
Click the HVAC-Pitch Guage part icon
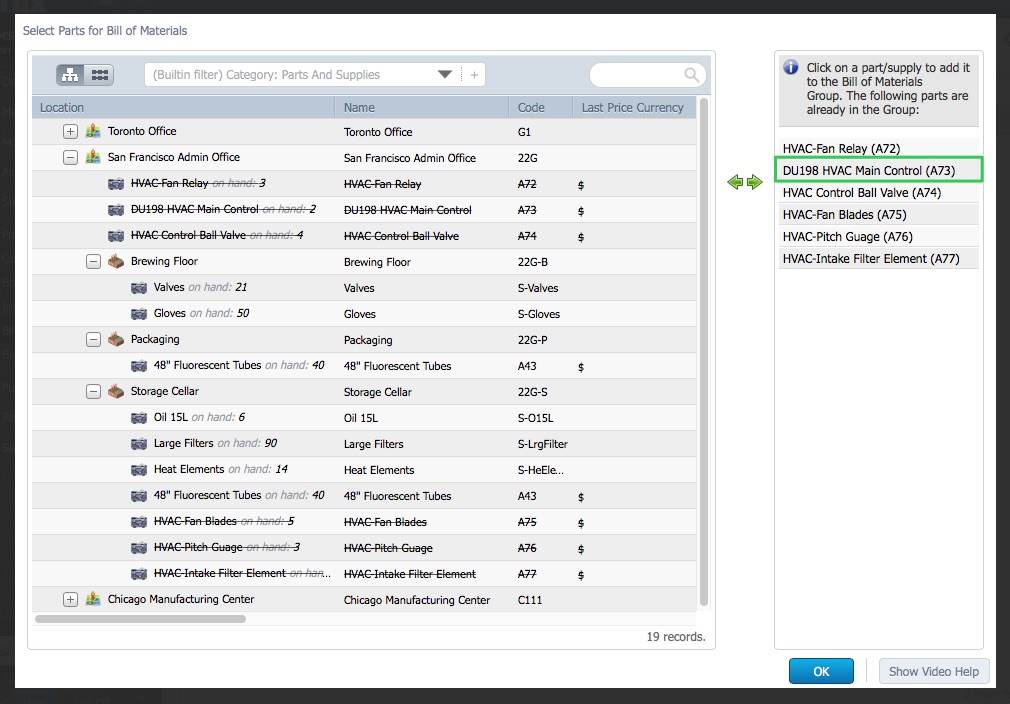click(x=139, y=547)
